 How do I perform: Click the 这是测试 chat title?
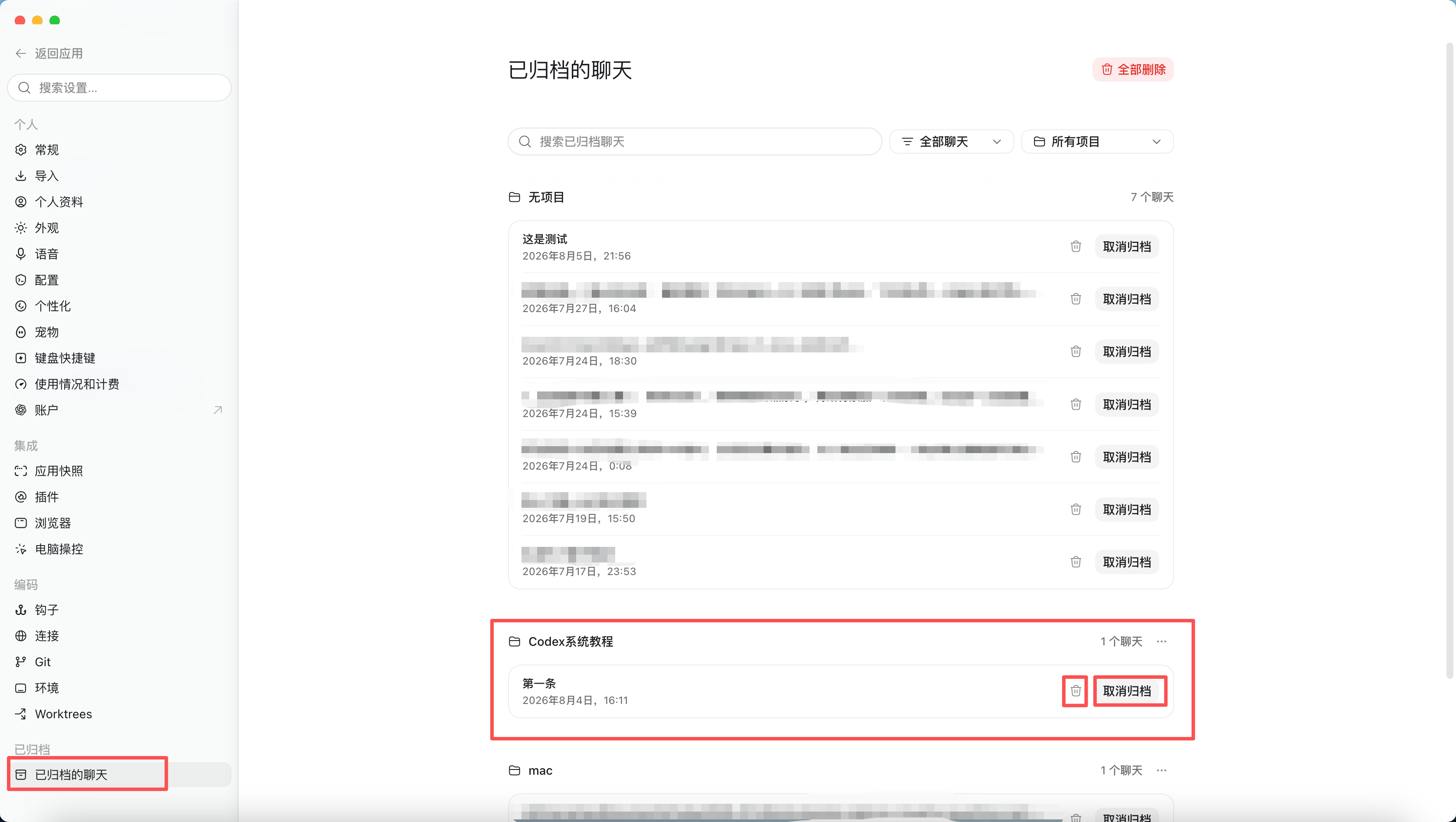click(x=545, y=239)
